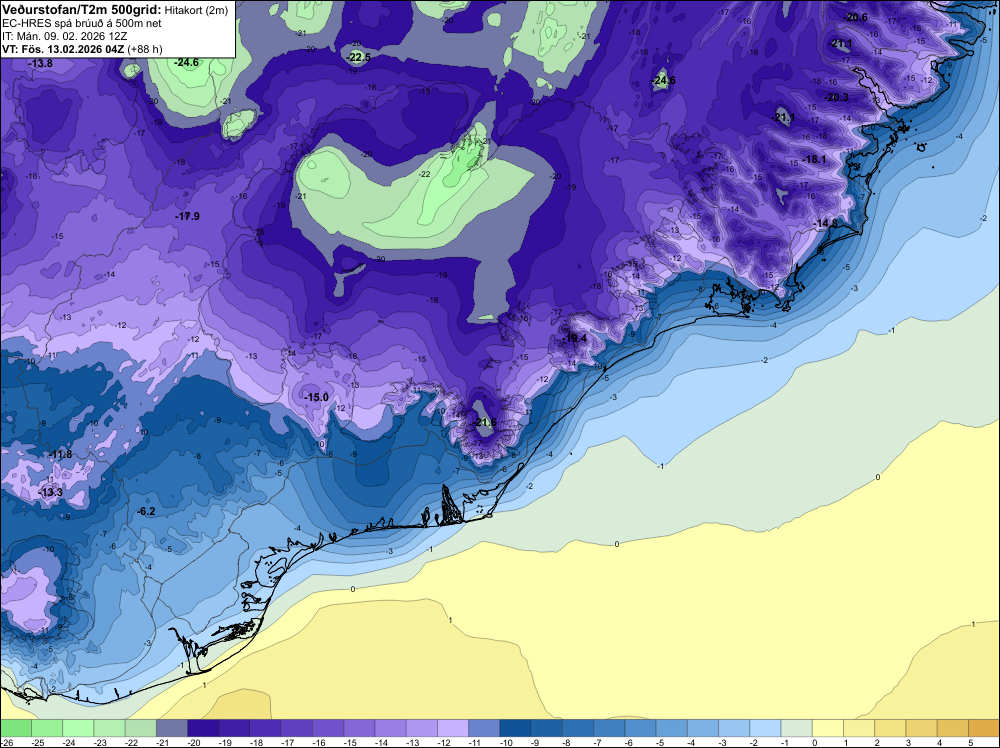Screen dimensions: 1000x748
Task: Select the pale yellow legend swatch labeled 0
Action: coord(828,728)
